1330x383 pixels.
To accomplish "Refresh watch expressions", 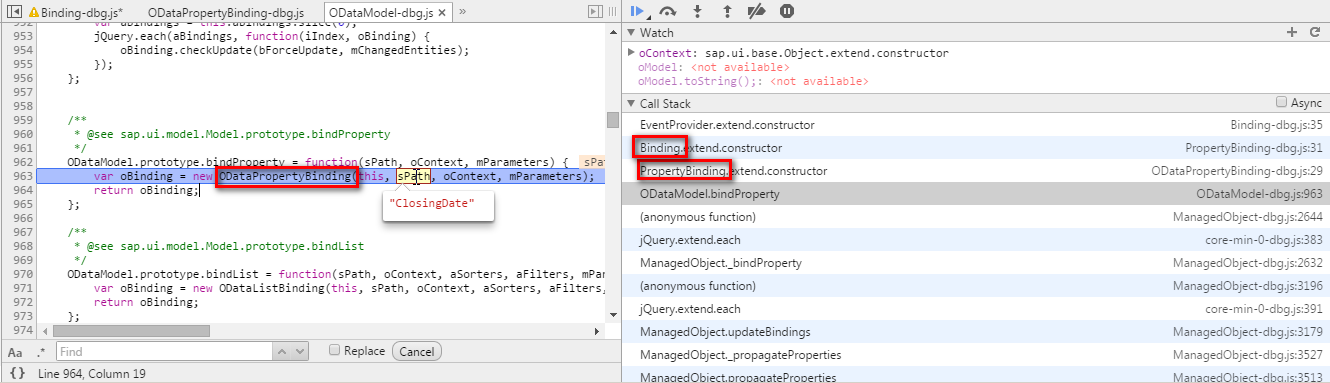I will (x=1315, y=33).
